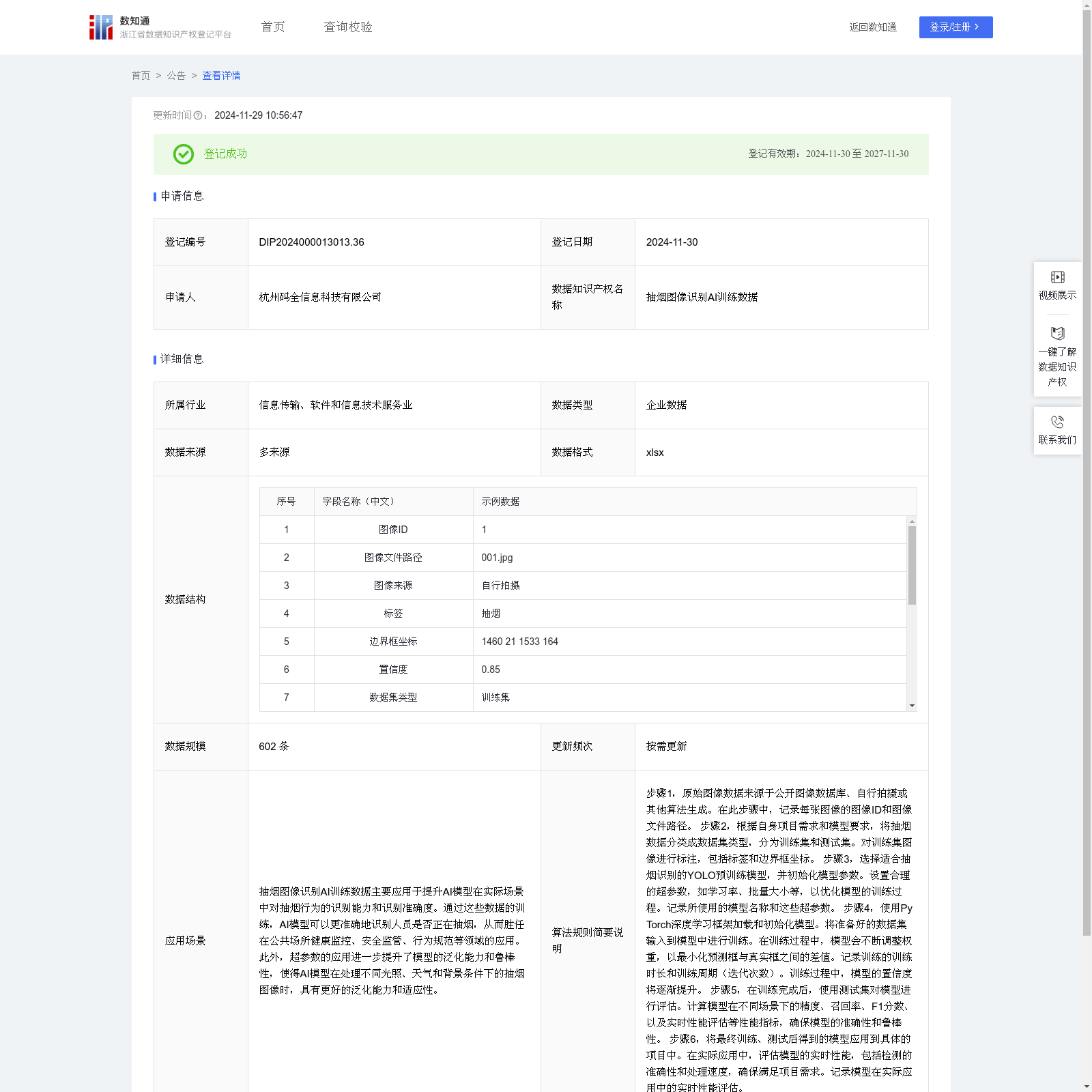Go to 公告 in the breadcrumb

[x=176, y=76]
